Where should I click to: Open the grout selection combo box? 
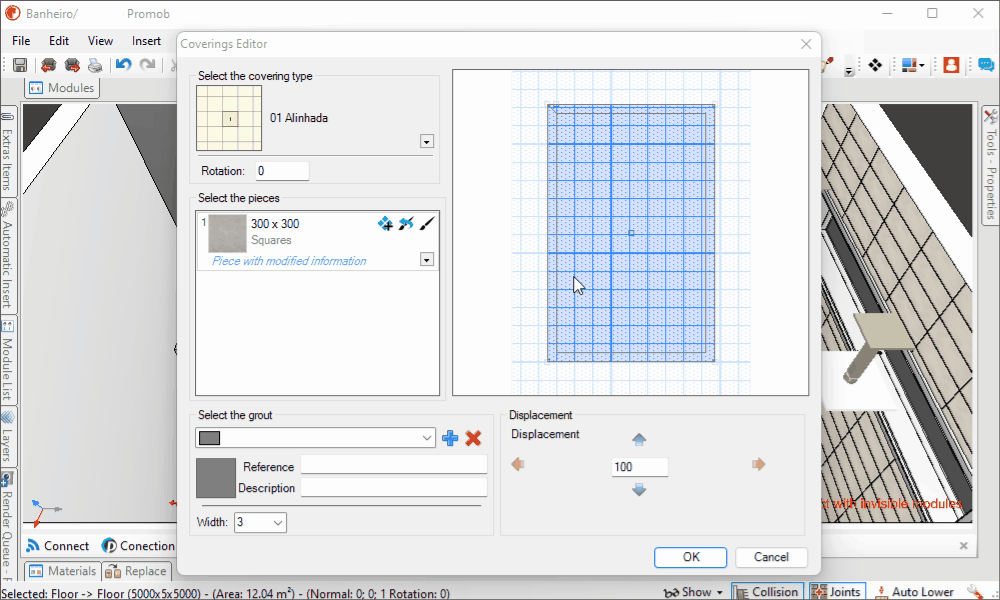tap(316, 438)
